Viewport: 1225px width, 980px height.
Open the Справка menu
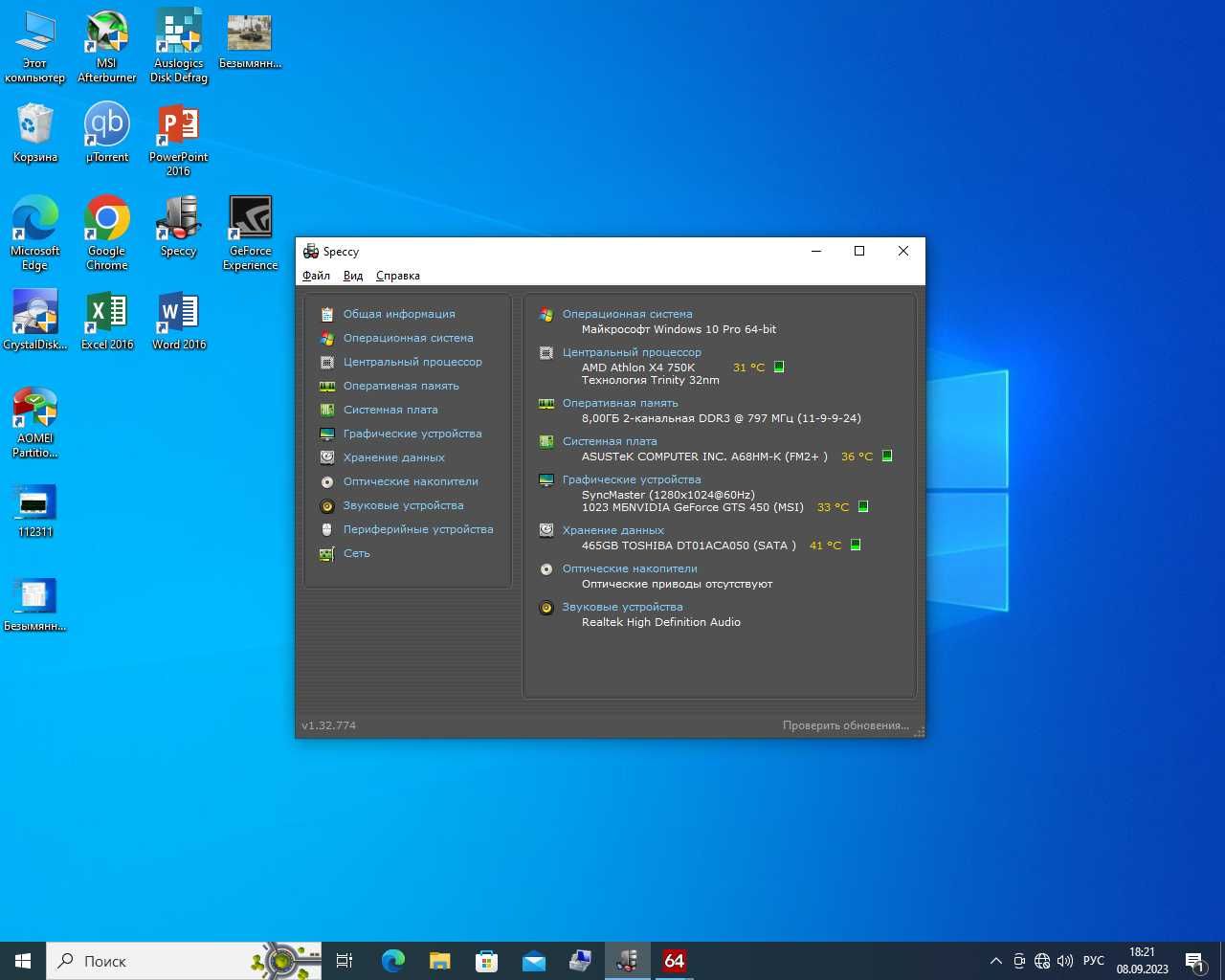coord(398,276)
